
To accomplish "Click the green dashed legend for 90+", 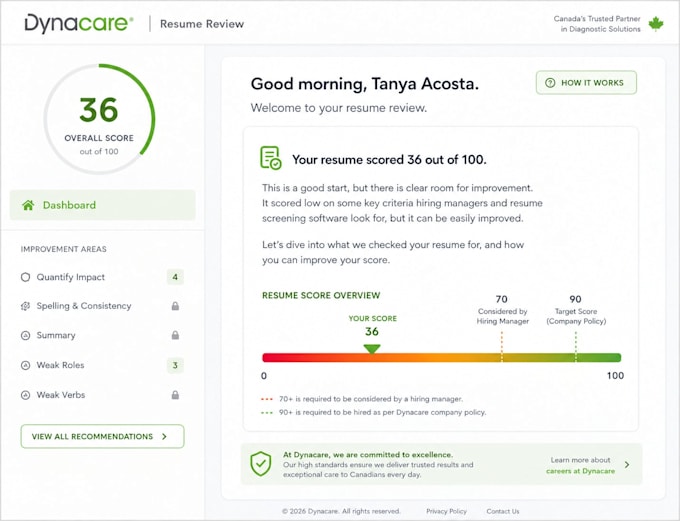I will [267, 413].
